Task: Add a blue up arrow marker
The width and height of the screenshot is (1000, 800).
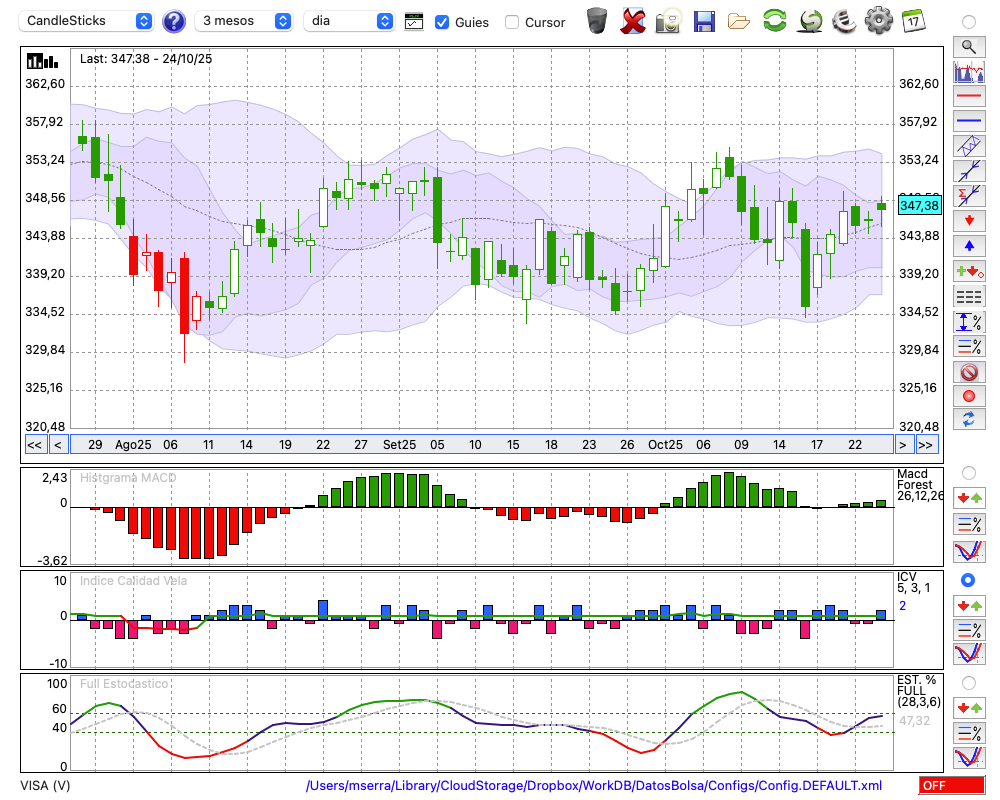Action: (969, 246)
